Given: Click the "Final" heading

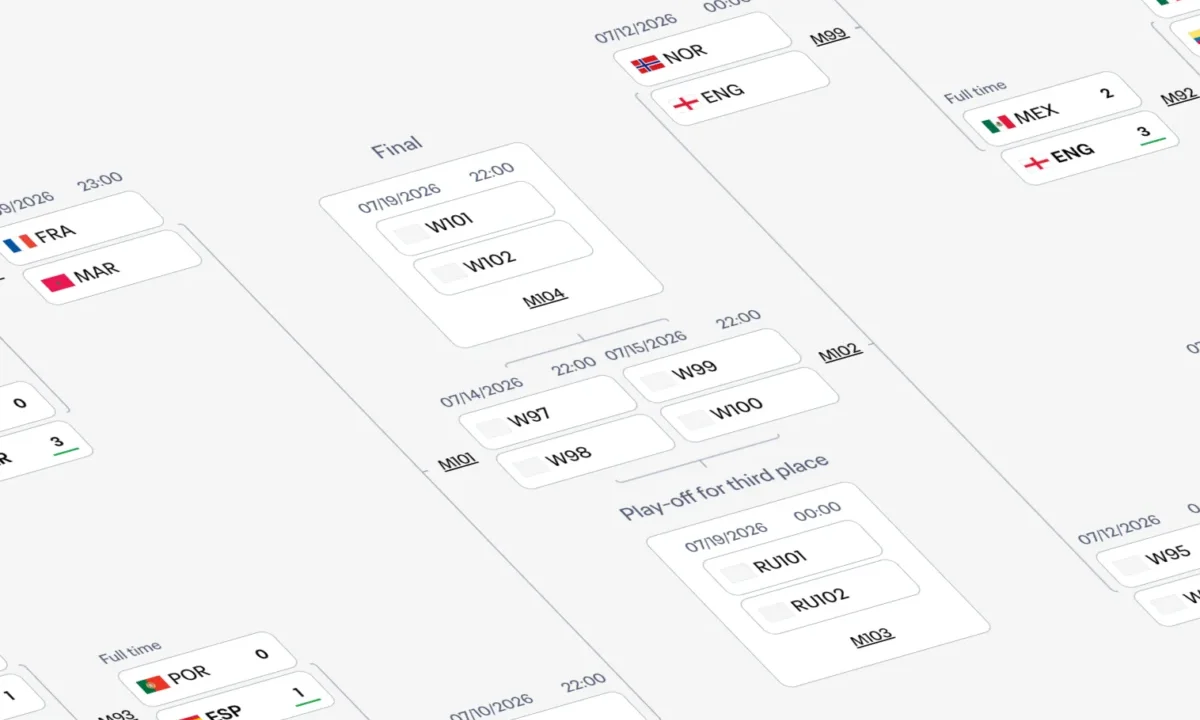Looking at the screenshot, I should pyautogui.click(x=397, y=148).
